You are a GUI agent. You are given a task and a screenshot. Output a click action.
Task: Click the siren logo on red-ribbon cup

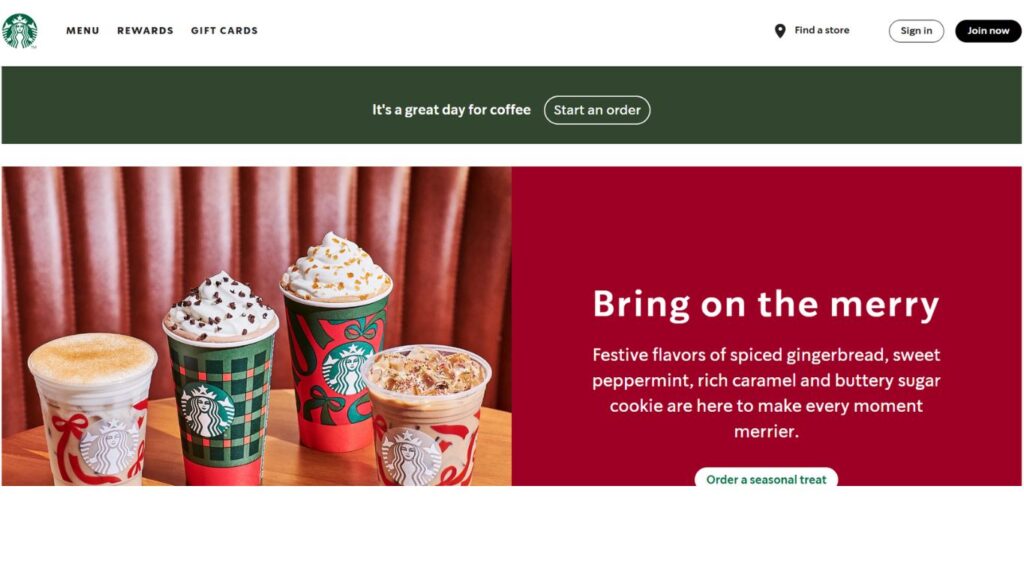[348, 369]
